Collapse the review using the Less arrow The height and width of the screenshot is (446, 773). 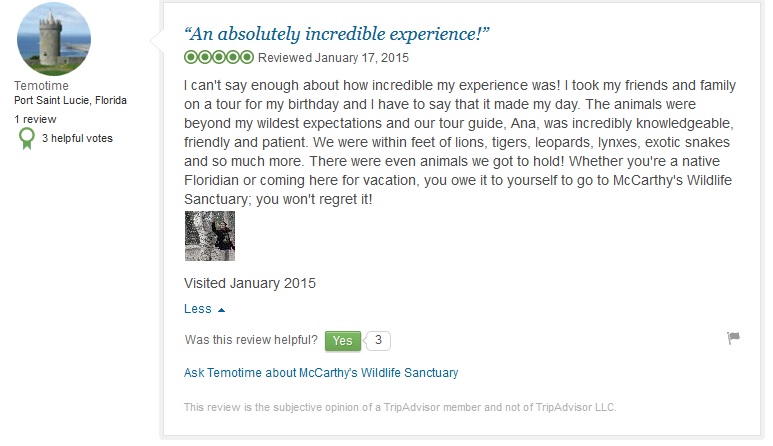click(221, 310)
